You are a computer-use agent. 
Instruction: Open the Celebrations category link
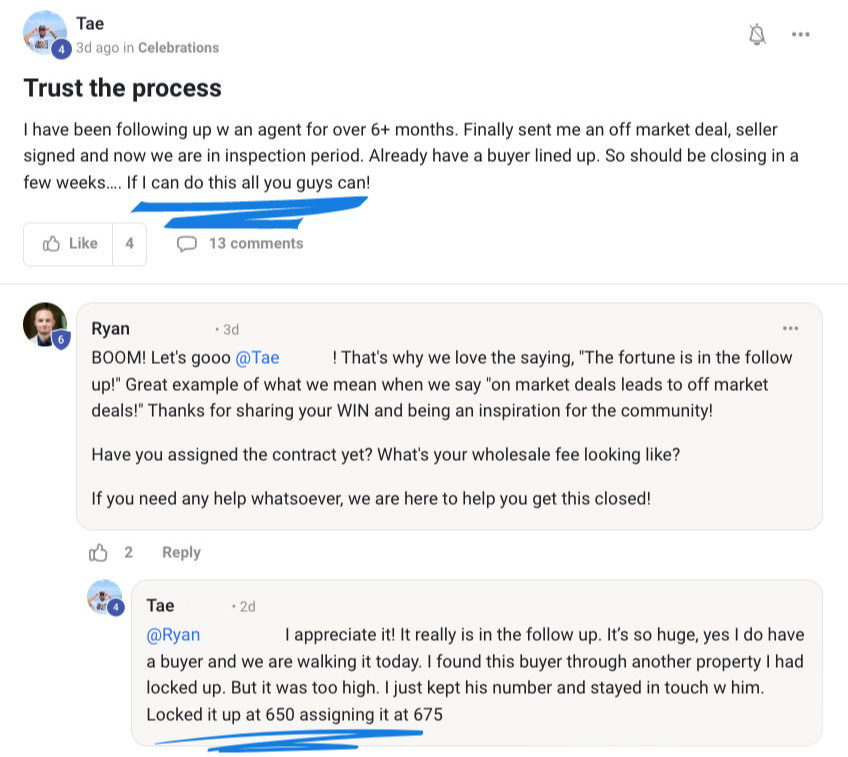(x=178, y=47)
